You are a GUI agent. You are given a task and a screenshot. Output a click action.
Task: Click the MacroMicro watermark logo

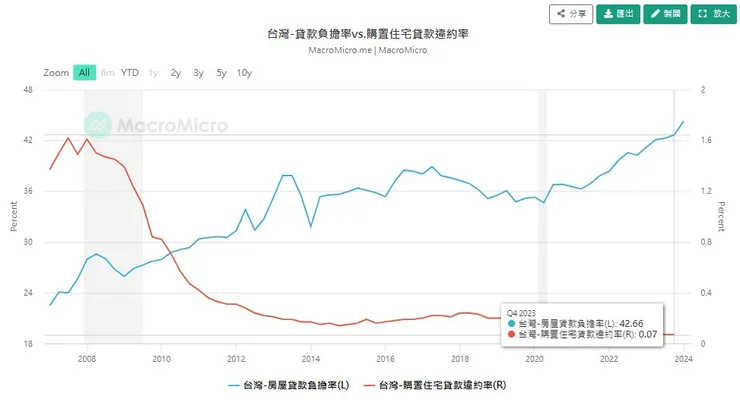(156, 125)
